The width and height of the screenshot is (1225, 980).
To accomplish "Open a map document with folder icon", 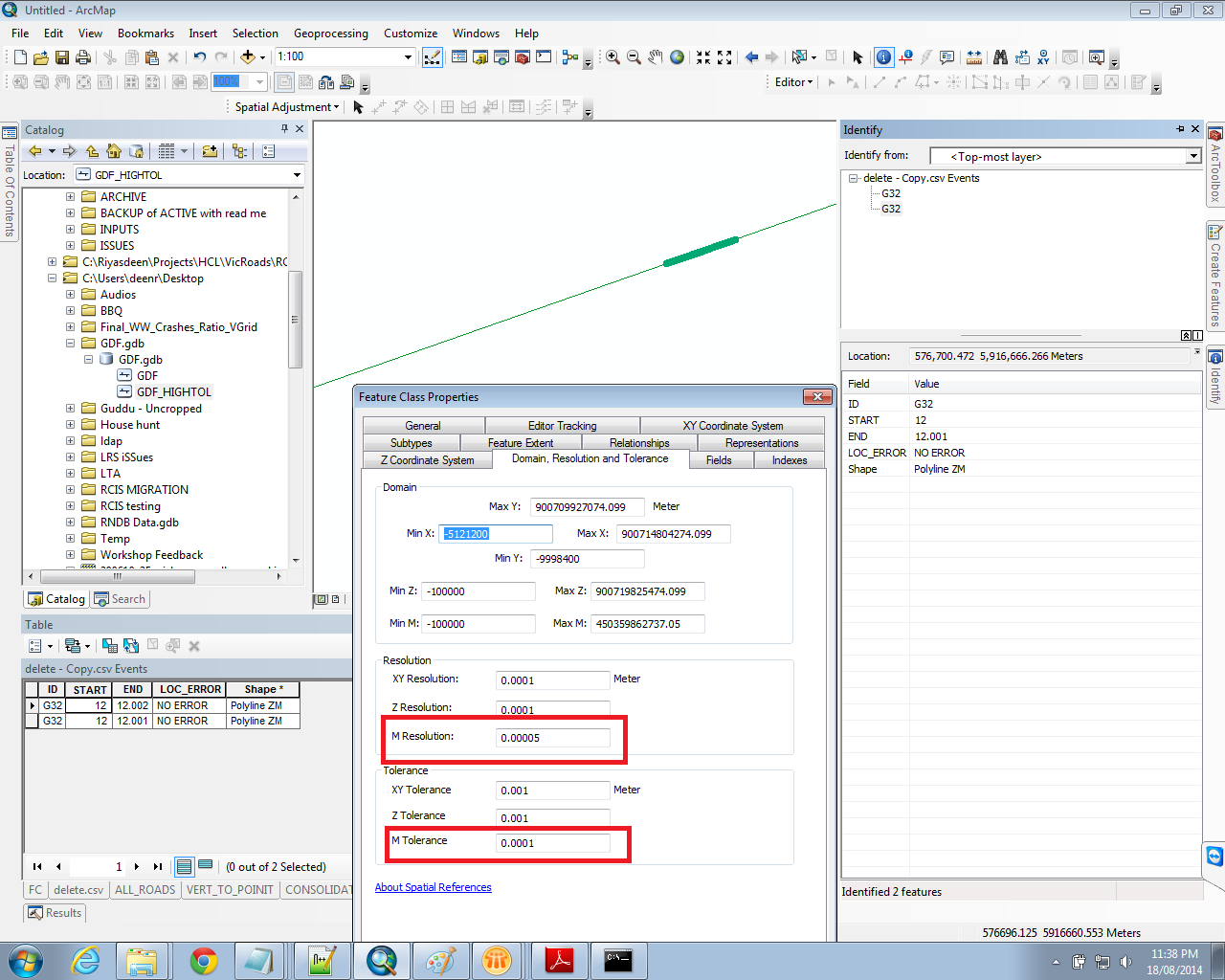I will tap(41, 57).
